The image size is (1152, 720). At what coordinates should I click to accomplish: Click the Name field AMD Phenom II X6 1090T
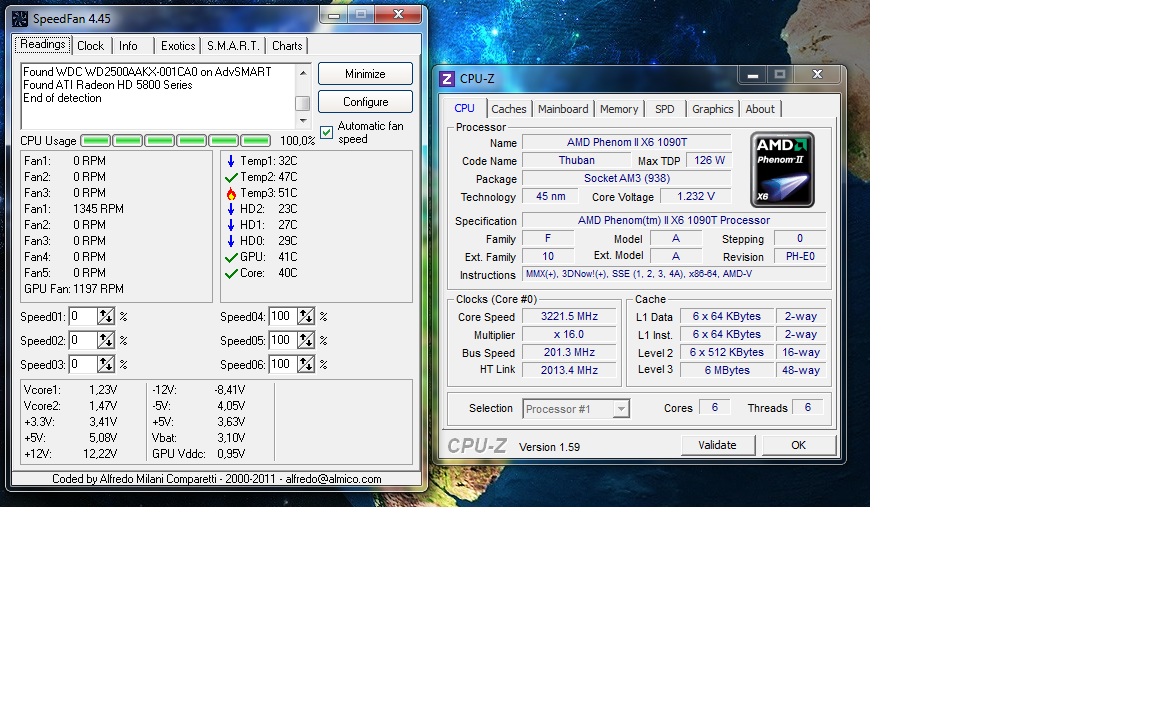coord(627,143)
